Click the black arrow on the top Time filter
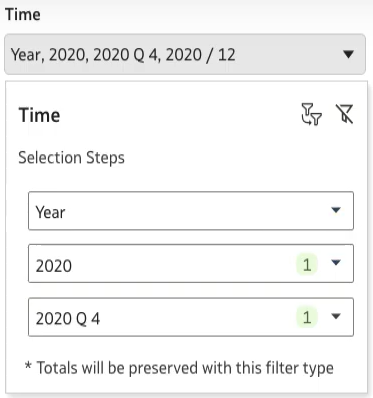373x398 pixels. (348, 54)
